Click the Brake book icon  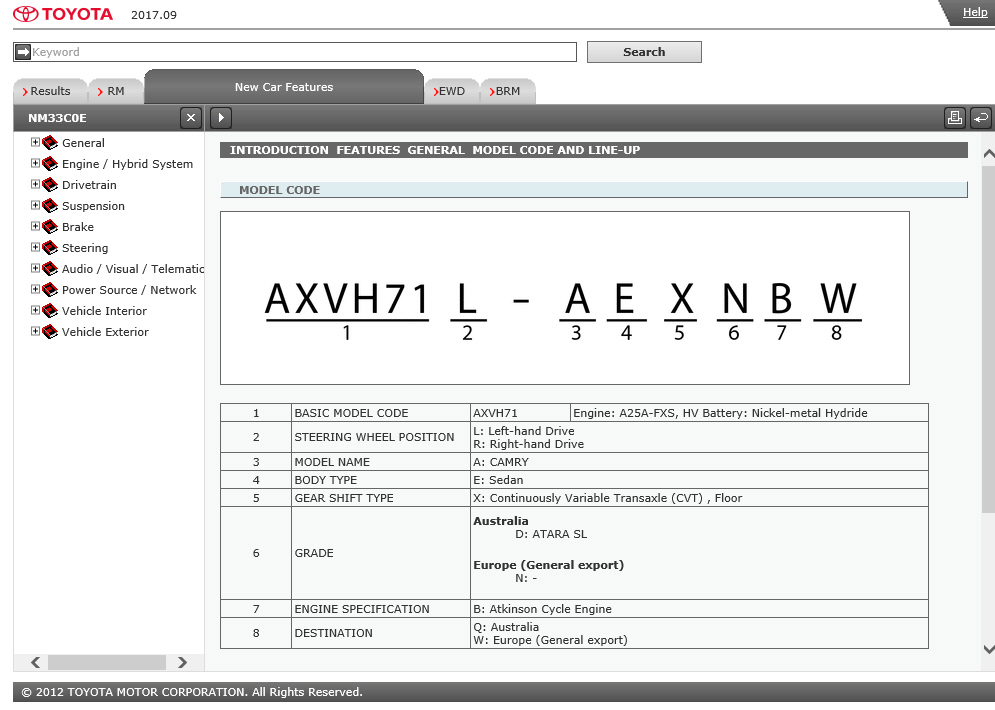[x=50, y=227]
